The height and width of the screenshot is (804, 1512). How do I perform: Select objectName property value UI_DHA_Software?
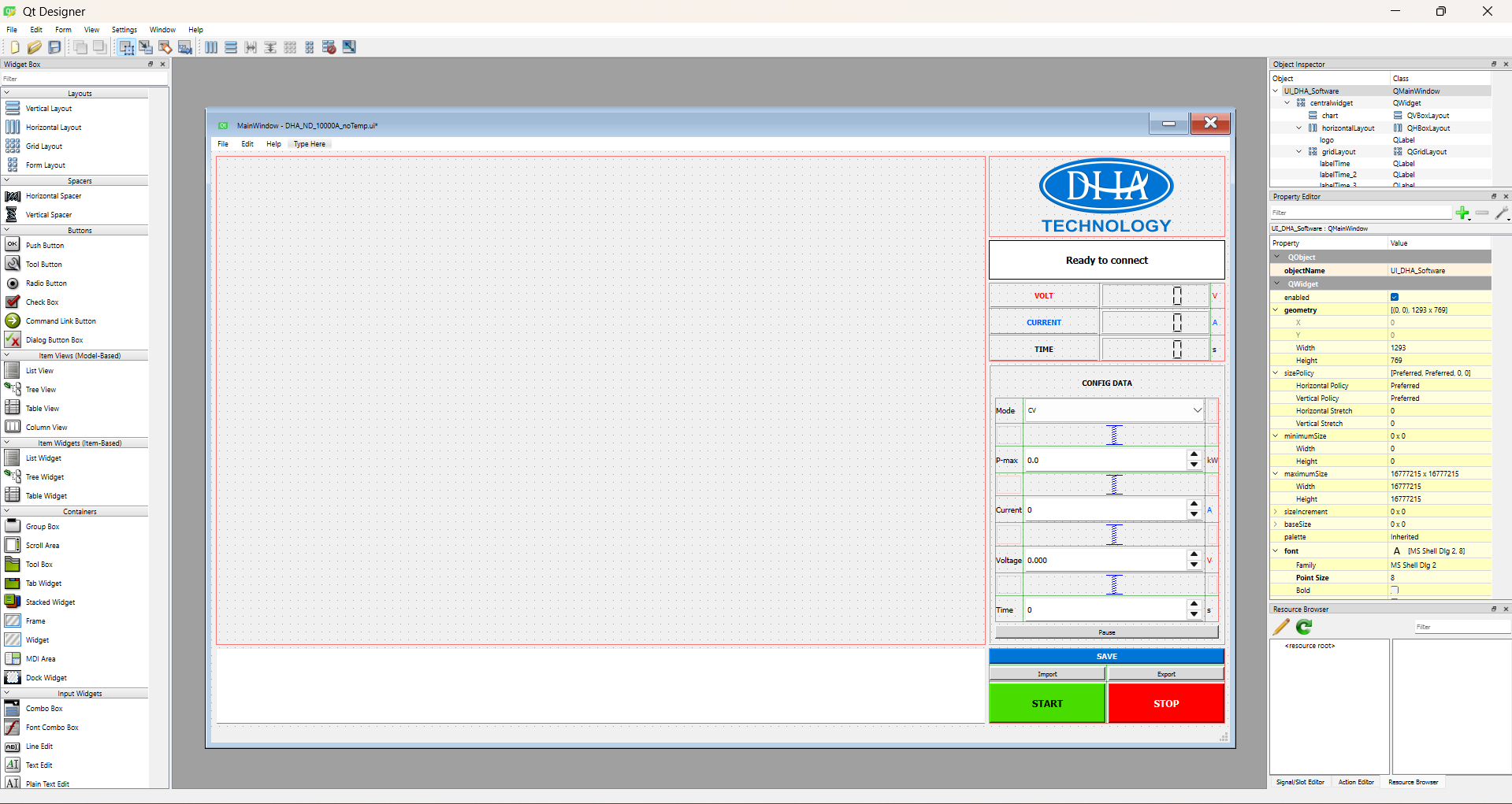pyautogui.click(x=1440, y=271)
